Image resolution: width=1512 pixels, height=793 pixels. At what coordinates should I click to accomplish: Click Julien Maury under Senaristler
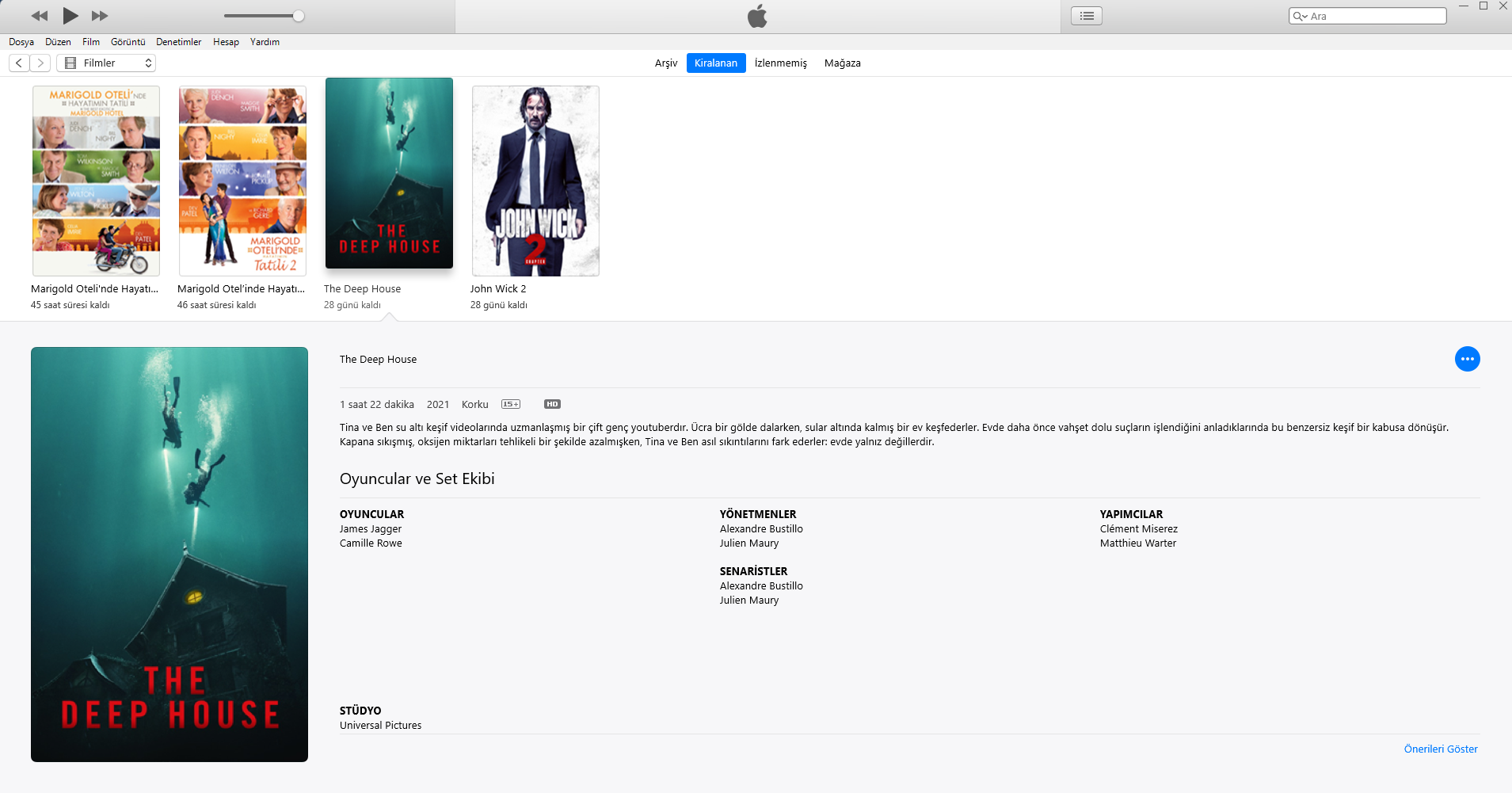[x=749, y=600]
